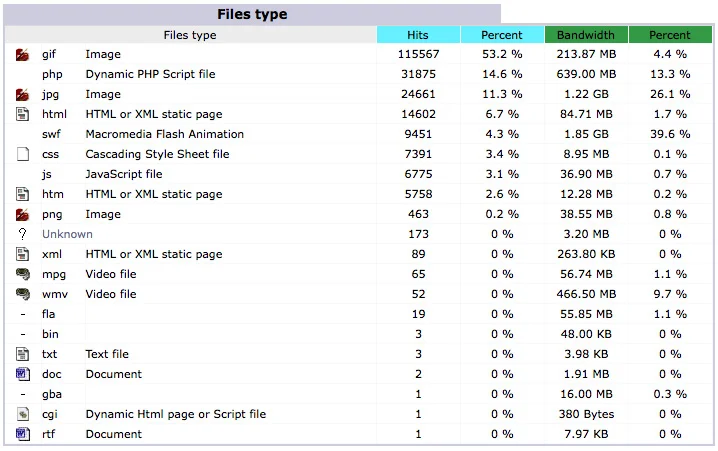This screenshot has height=451, width=718.
Task: Click the swf Macromedia Flash Animation row
Action: [x=164, y=135]
